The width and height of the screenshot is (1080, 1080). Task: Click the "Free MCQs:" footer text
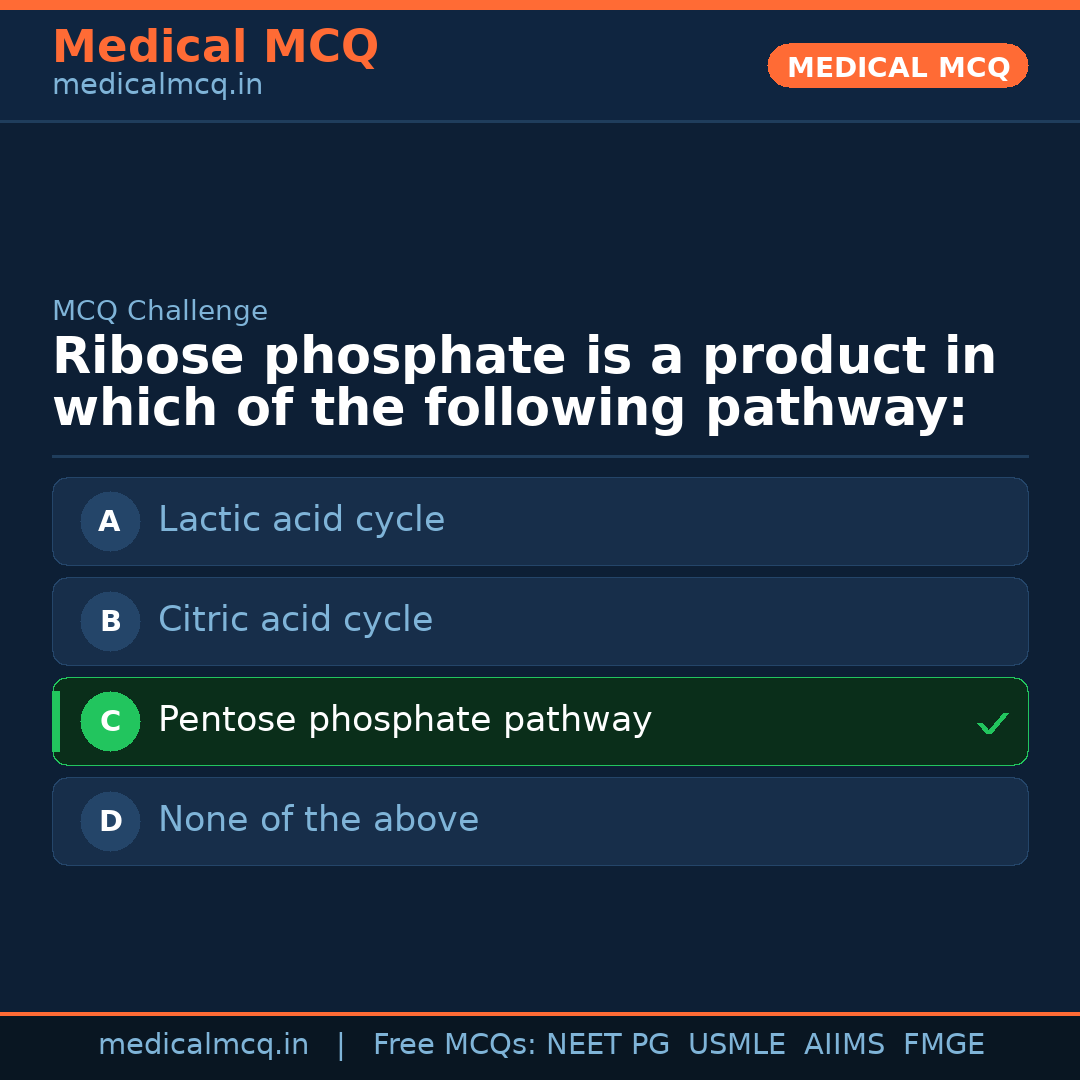pos(454,1045)
